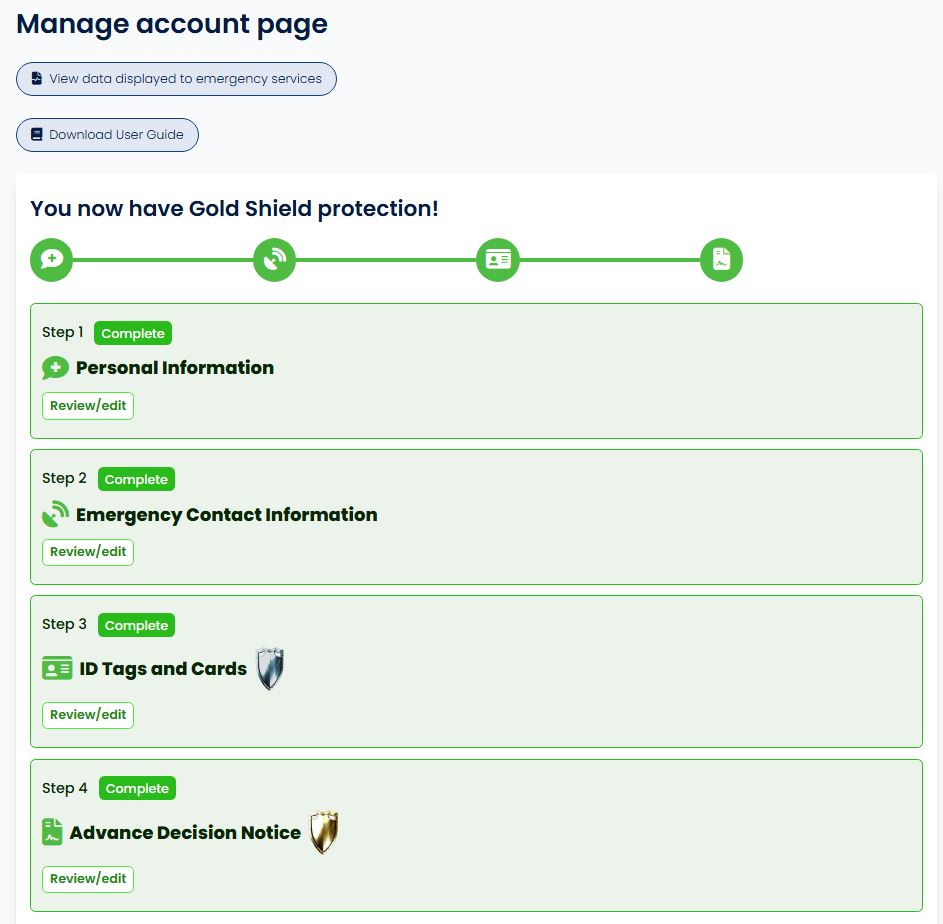The image size is (943, 924).
Task: Click Review/edit under Personal Information
Action: click(87, 405)
